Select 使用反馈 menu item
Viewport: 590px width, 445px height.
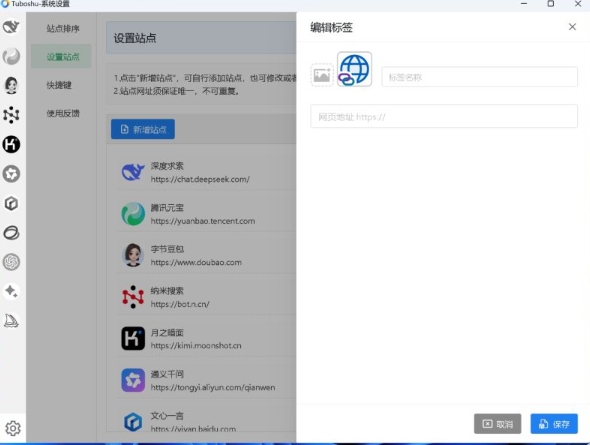tap(63, 113)
